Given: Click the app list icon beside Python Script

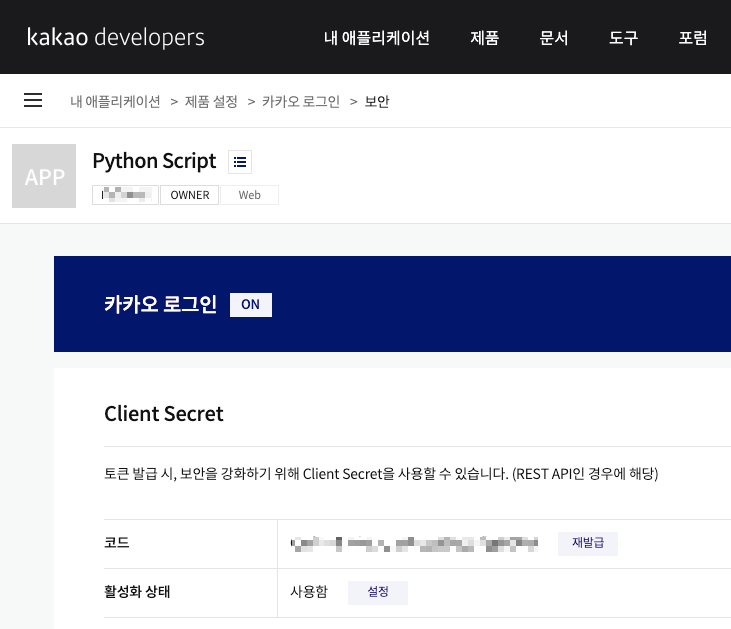Looking at the screenshot, I should point(240,162).
